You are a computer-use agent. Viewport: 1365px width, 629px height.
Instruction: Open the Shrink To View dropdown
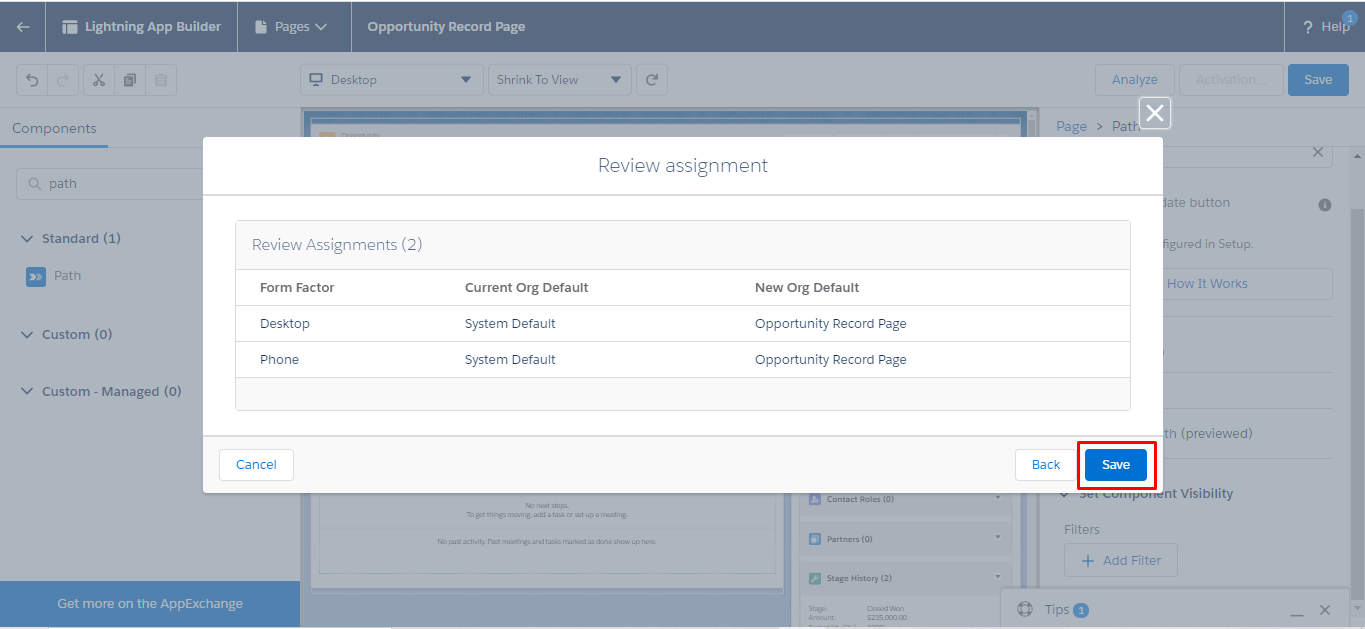click(x=559, y=80)
